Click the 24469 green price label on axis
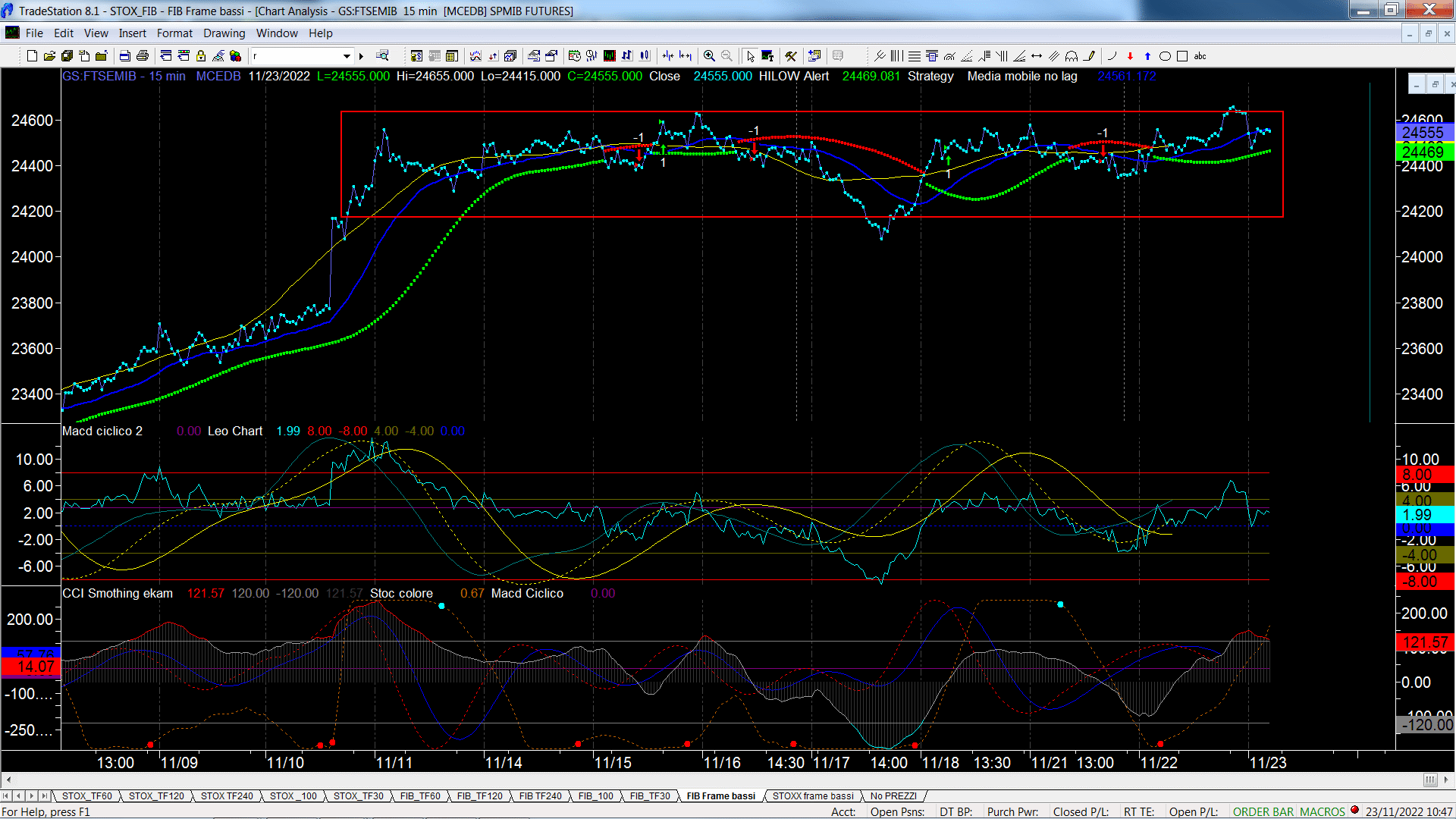Viewport: 1456px width, 819px height. [x=1423, y=152]
